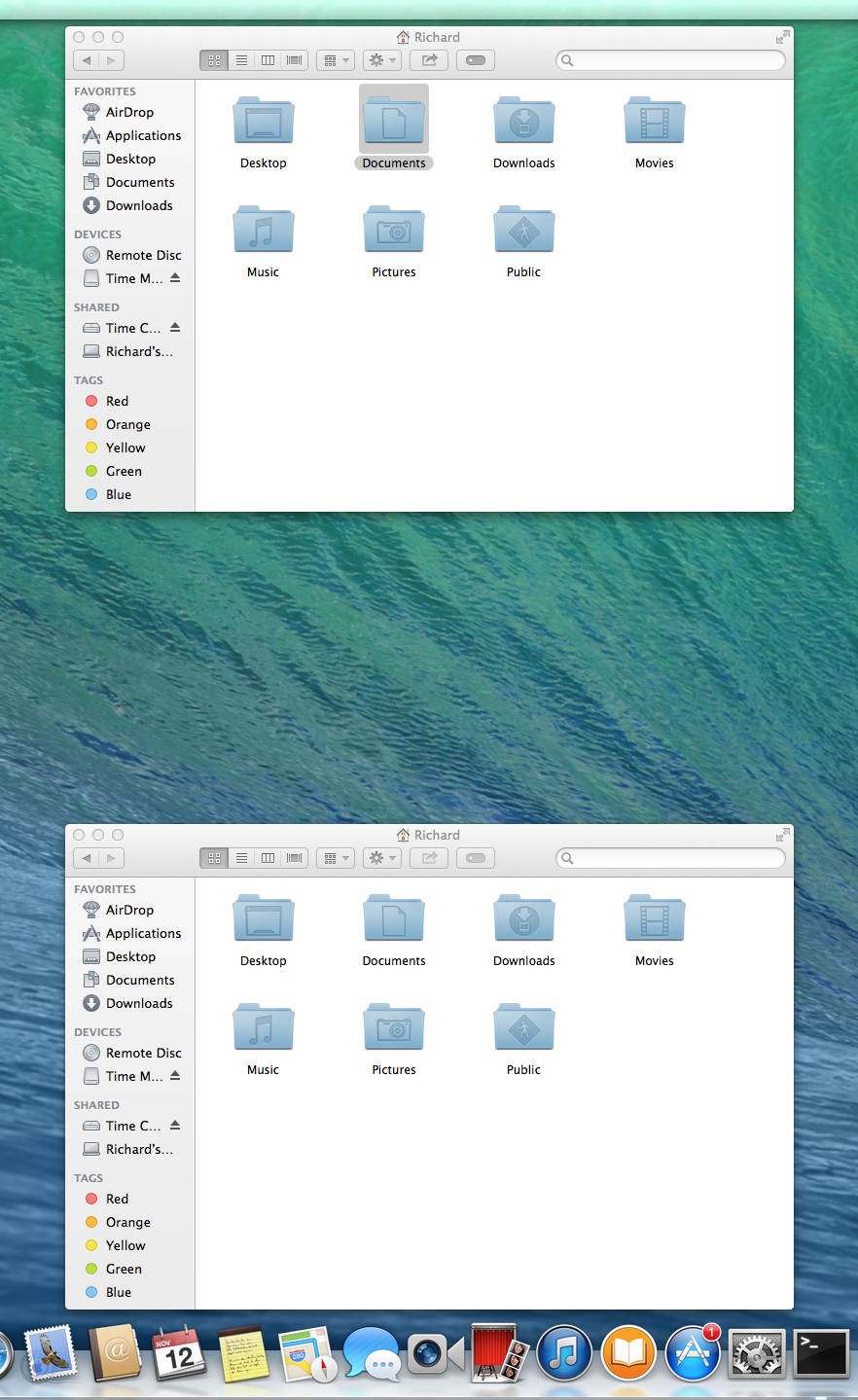Open Music folder in upper Finder window
The height and width of the screenshot is (1400, 858).
point(263,230)
